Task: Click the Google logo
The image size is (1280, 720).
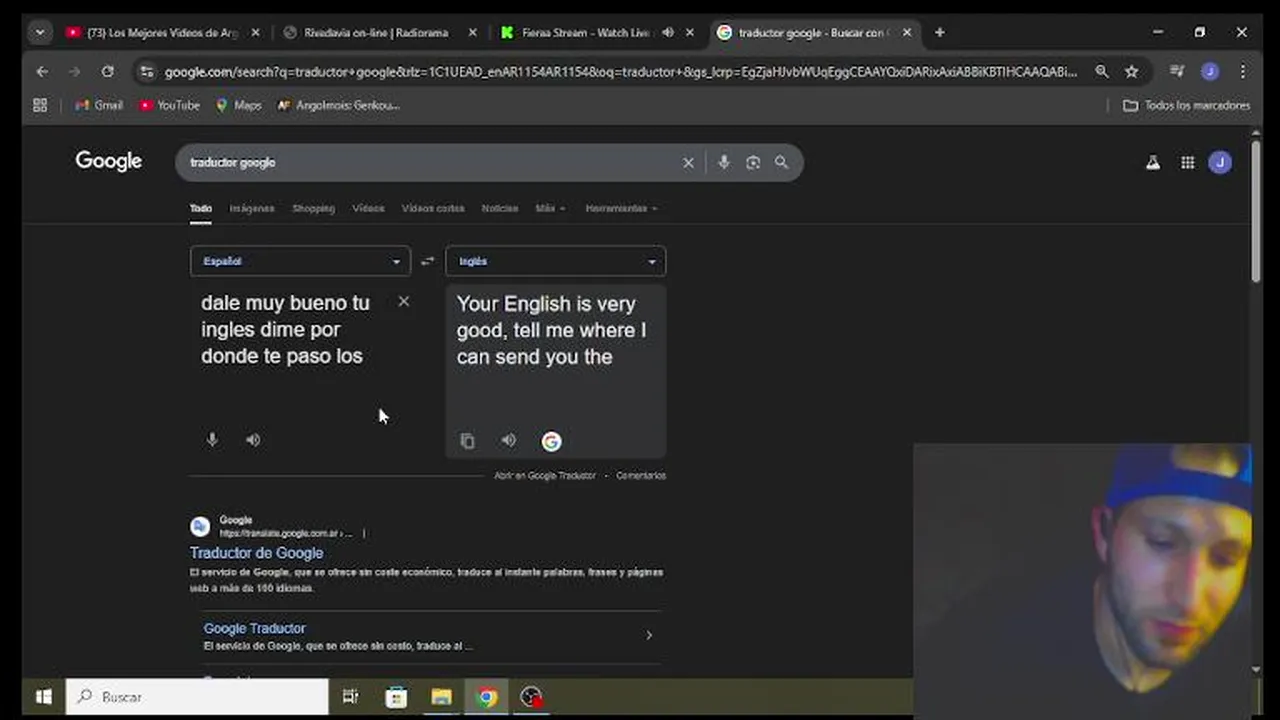Action: (108, 161)
